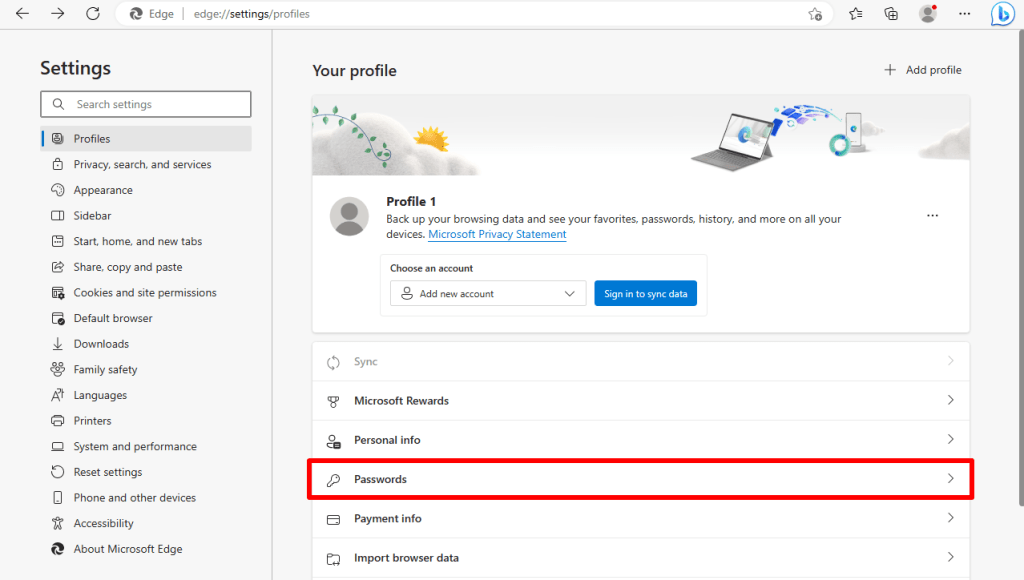Open more options for Profile 1
Image resolution: width=1024 pixels, height=580 pixels.
point(932,214)
